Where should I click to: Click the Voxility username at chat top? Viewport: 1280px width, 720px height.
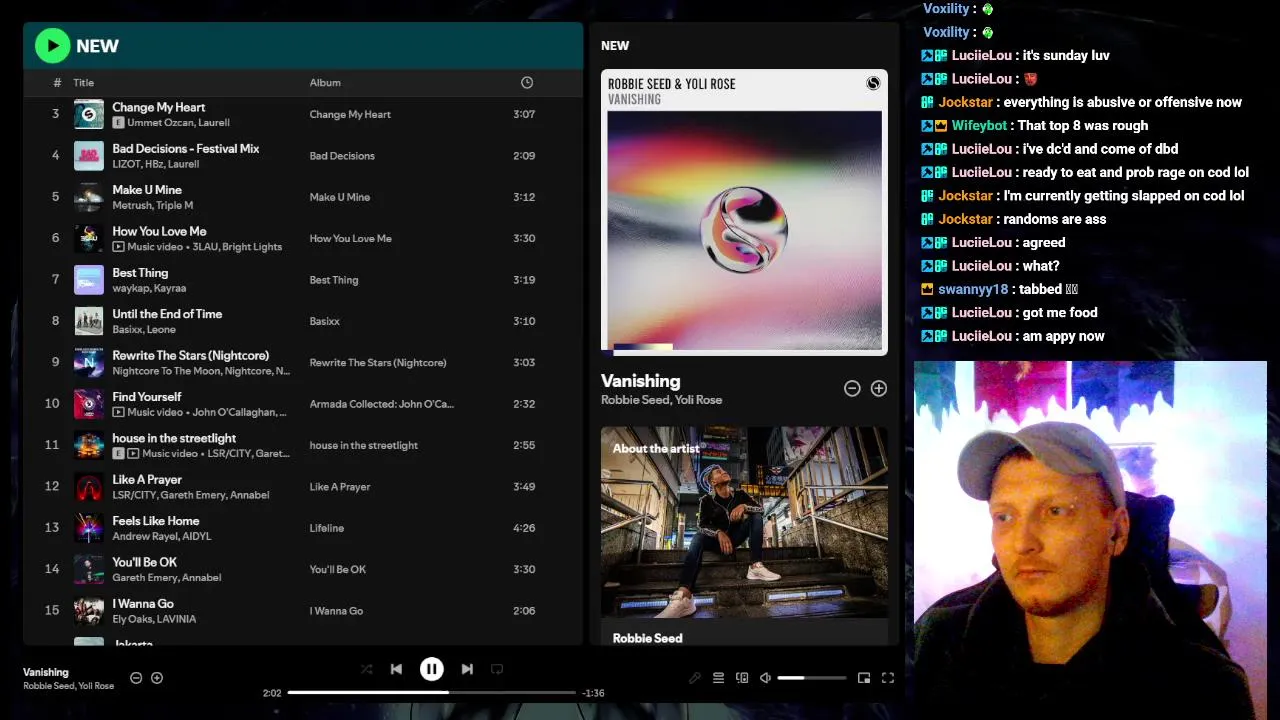tap(946, 9)
